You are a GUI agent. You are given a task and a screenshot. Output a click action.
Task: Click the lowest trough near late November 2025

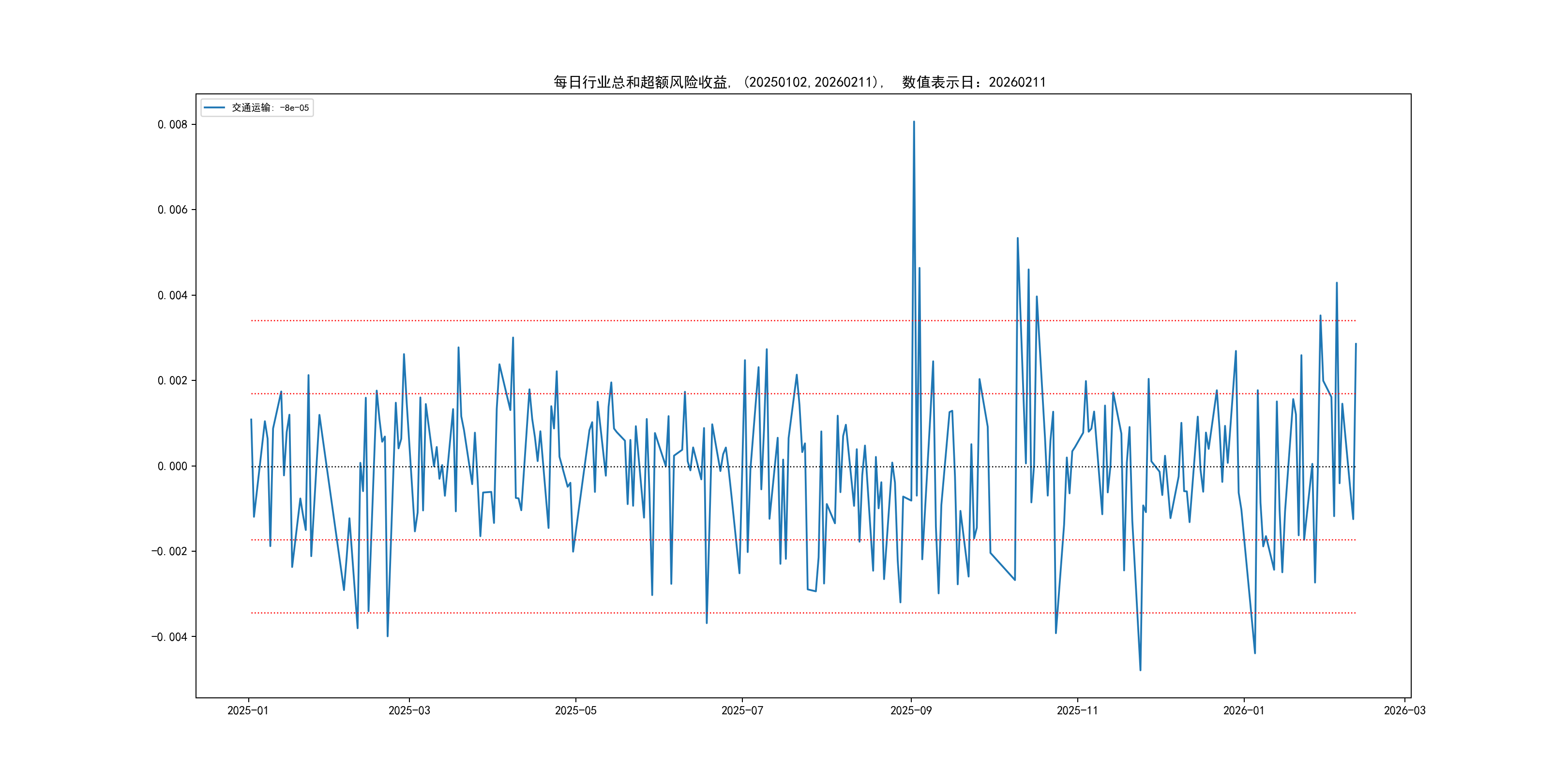click(1140, 670)
